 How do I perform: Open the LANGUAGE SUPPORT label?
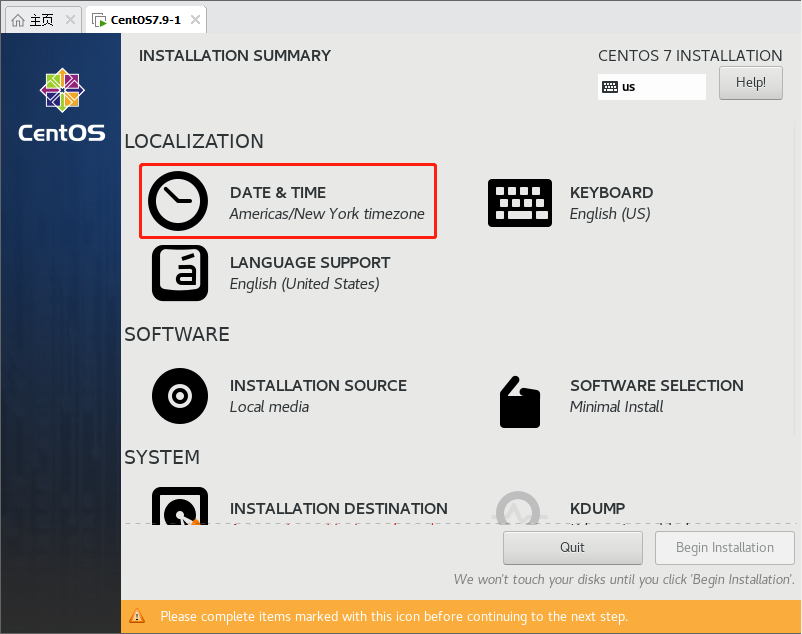pyautogui.click(x=310, y=263)
